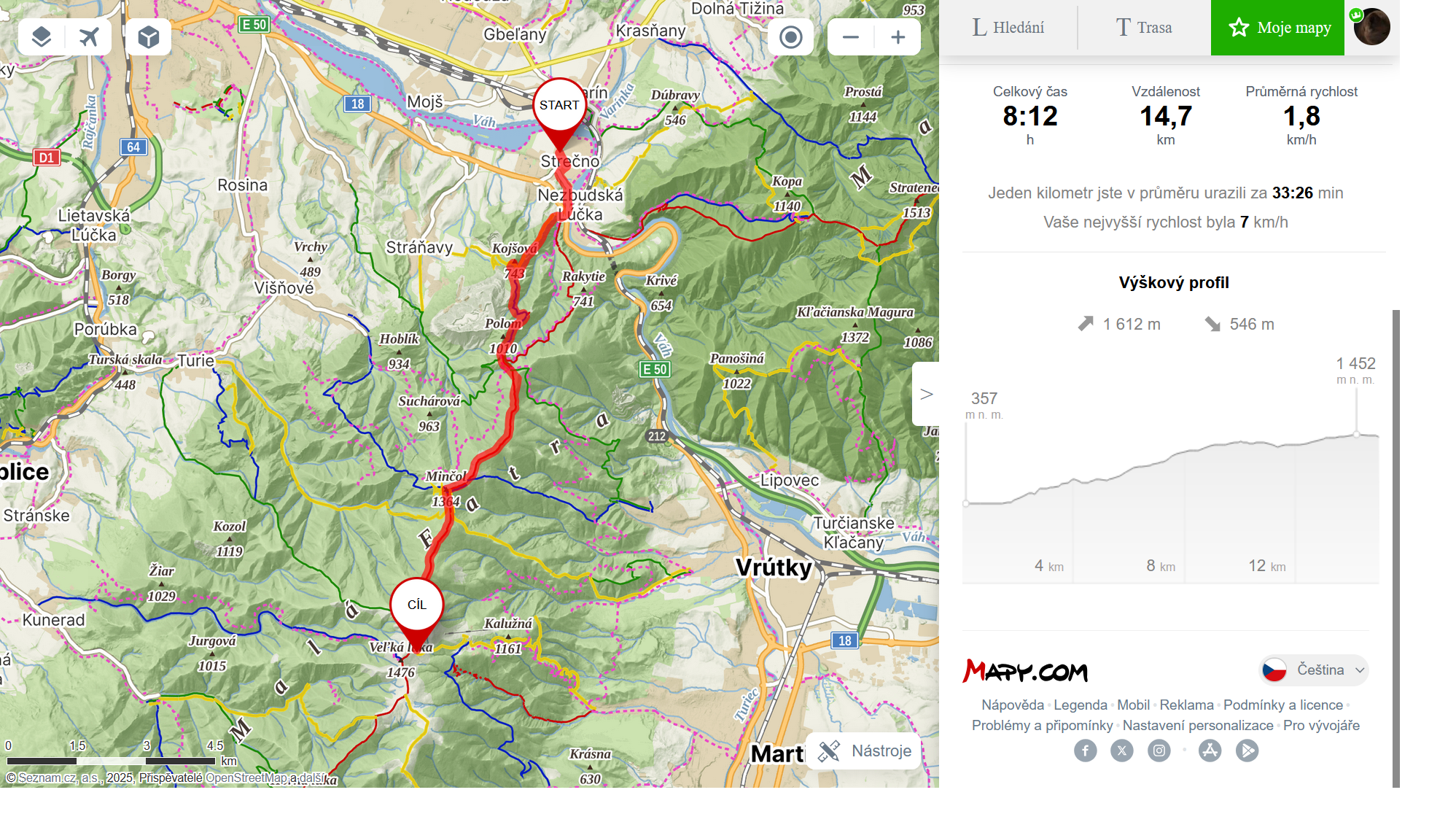This screenshot has height=814, width=1456.
Task: Visit the Facebook page icon
Action: (1085, 750)
